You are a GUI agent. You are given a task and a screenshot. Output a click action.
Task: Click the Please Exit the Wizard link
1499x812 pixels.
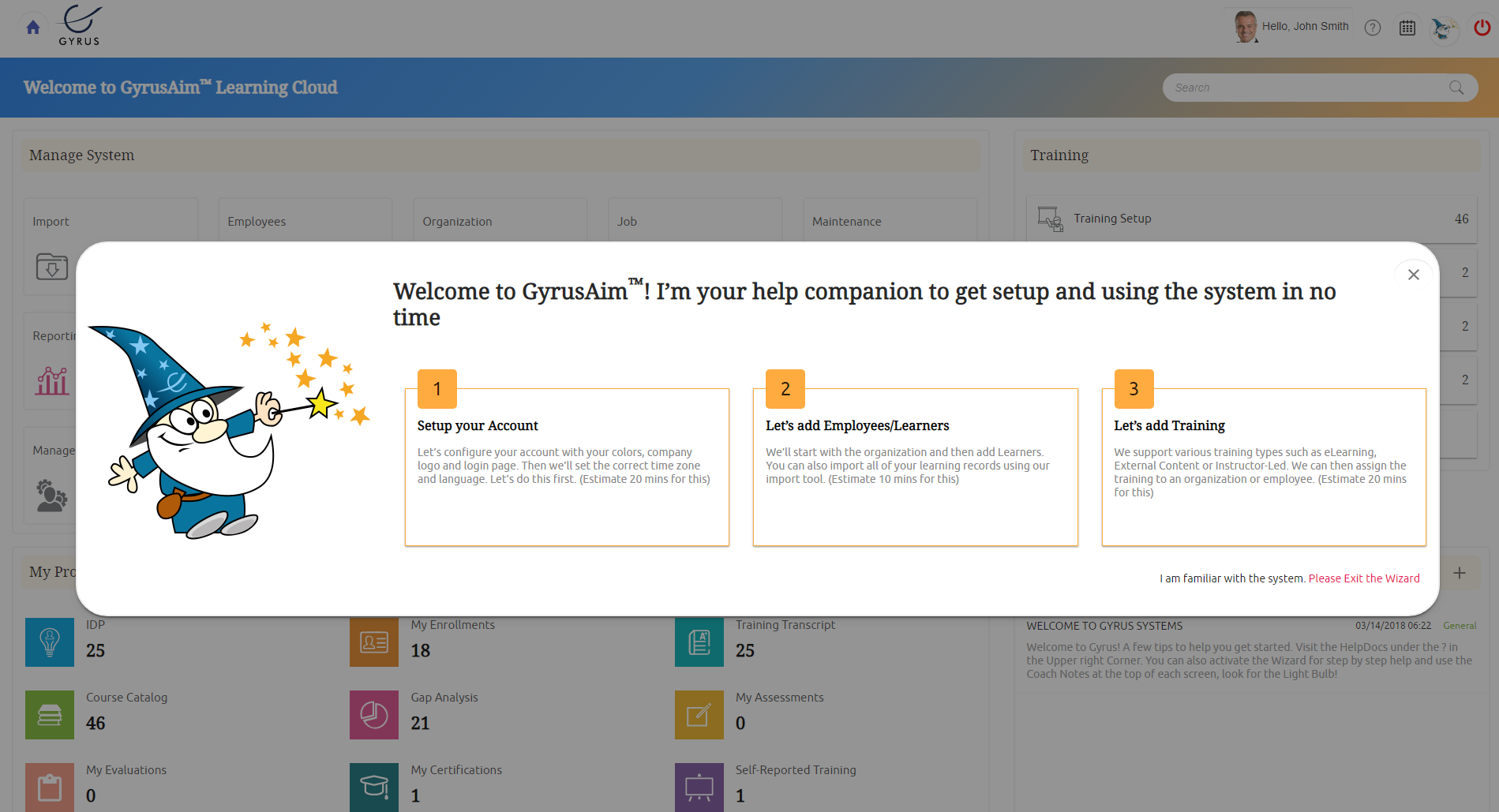(x=1363, y=578)
